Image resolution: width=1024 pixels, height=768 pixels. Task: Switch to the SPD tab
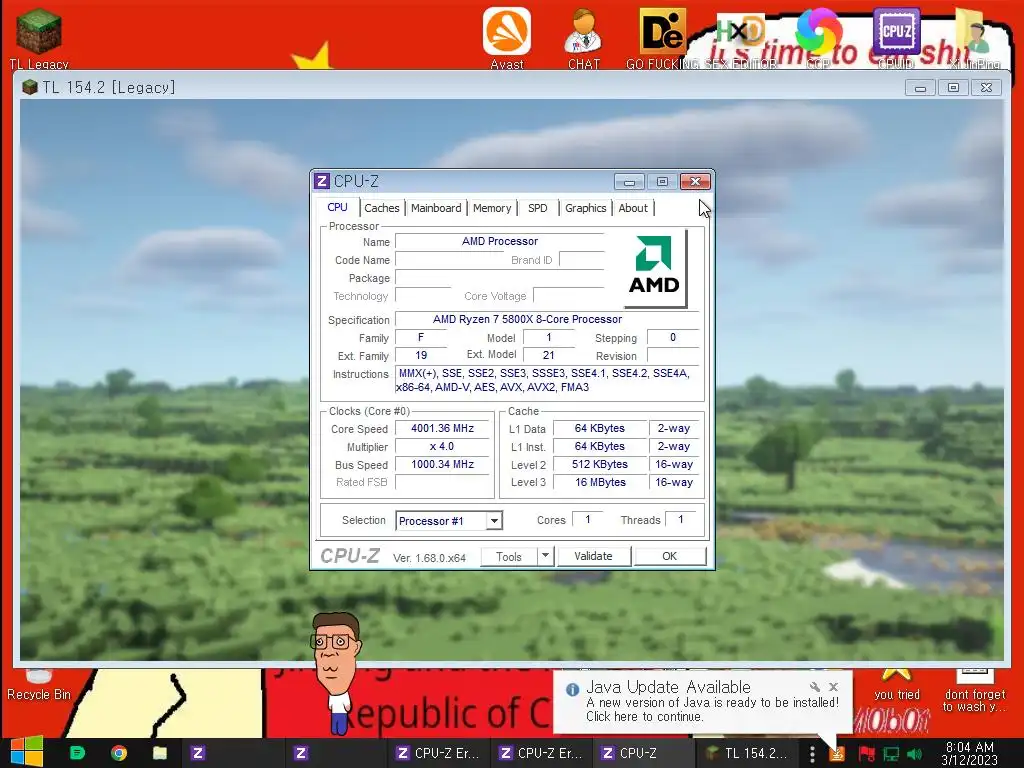click(x=537, y=208)
